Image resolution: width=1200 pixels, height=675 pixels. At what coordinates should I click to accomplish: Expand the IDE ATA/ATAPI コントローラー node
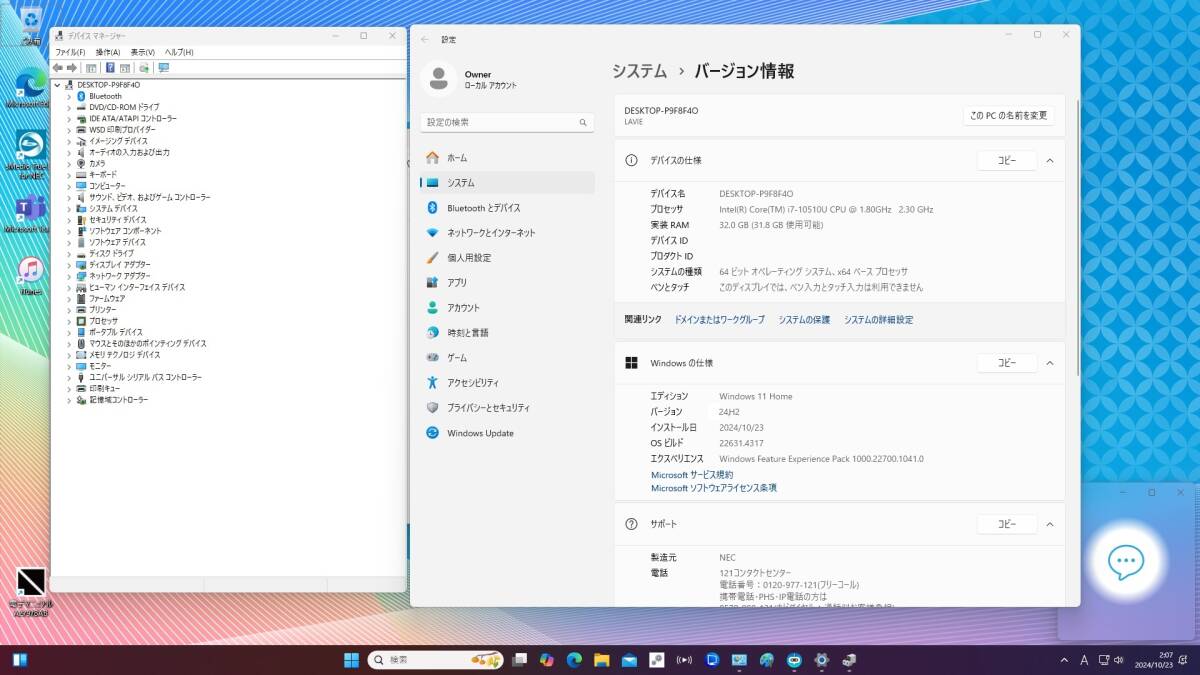click(69, 118)
